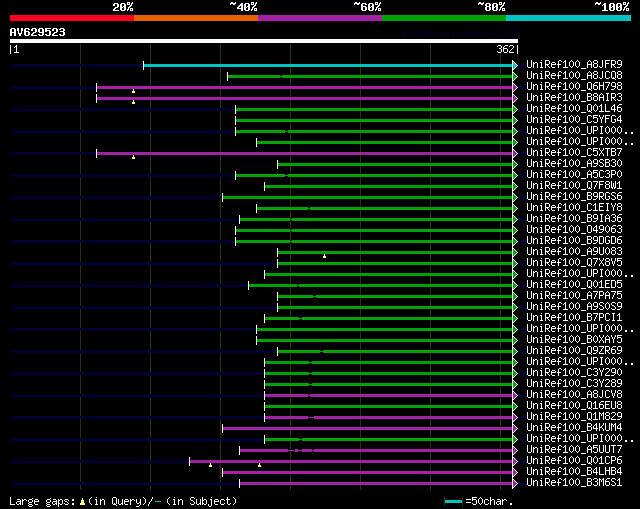Viewport: 640px width, 509px height.
Task: Open hit UniRef100_Q01L46
Action: point(574,109)
